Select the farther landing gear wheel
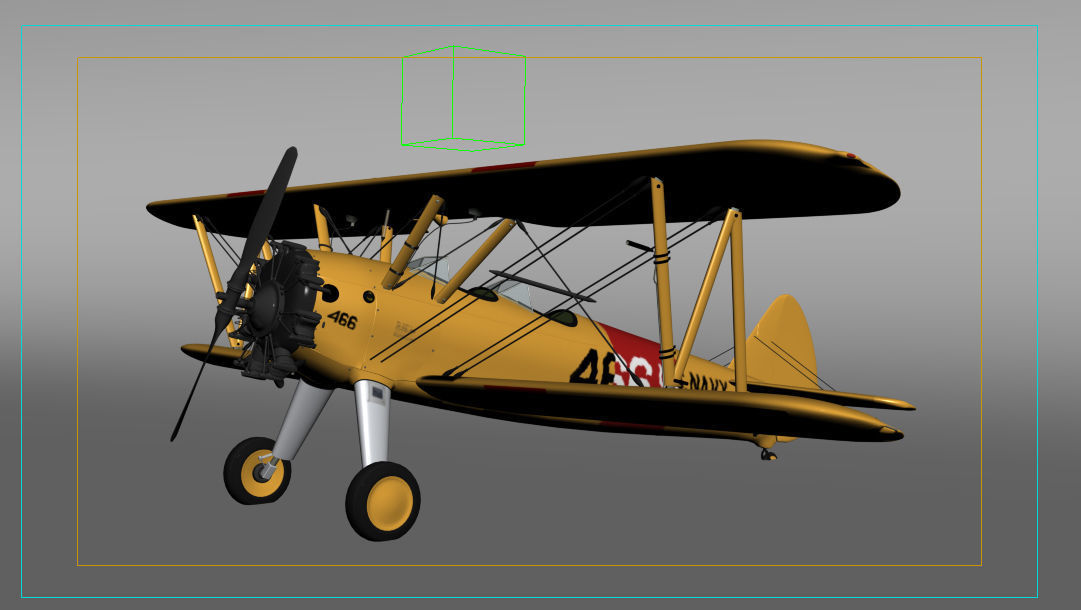The width and height of the screenshot is (1081, 610). coord(256,471)
